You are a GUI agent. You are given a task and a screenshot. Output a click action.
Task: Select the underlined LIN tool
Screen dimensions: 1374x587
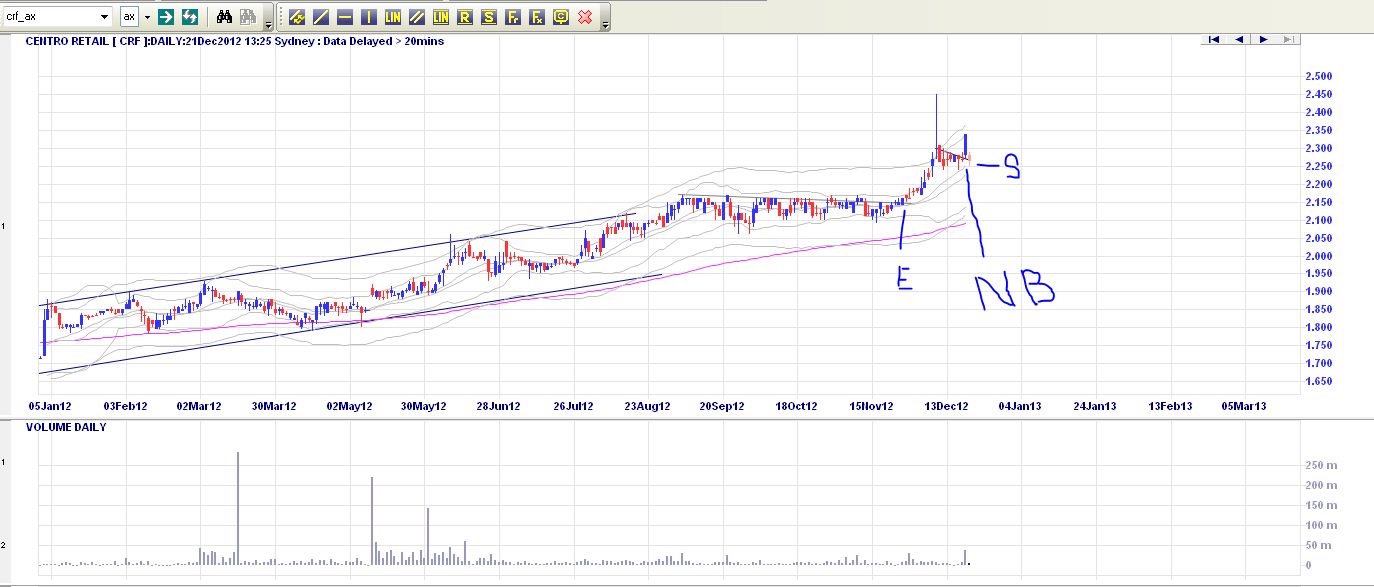[441, 17]
